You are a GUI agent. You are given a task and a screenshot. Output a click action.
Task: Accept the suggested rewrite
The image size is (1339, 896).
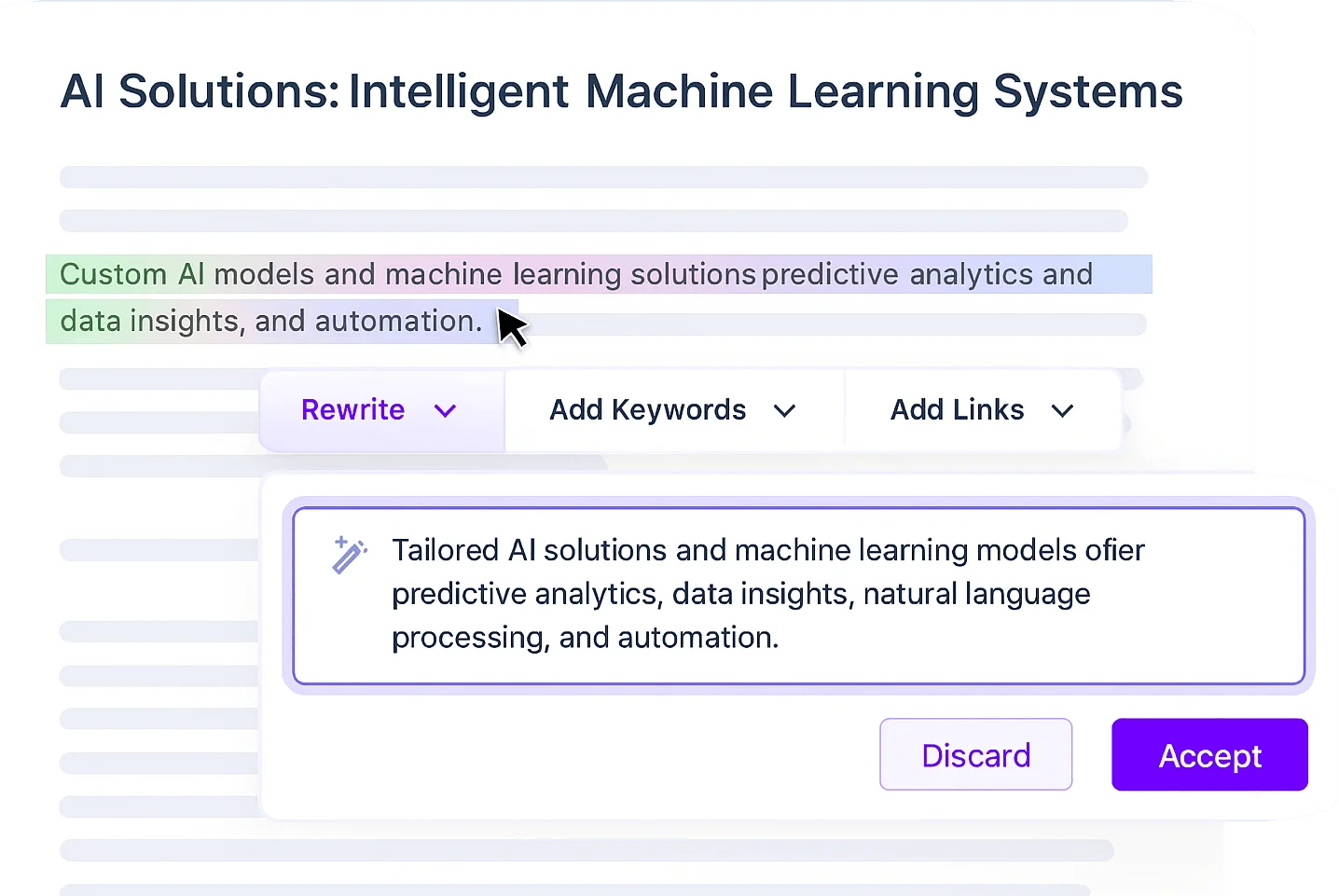1209,755
